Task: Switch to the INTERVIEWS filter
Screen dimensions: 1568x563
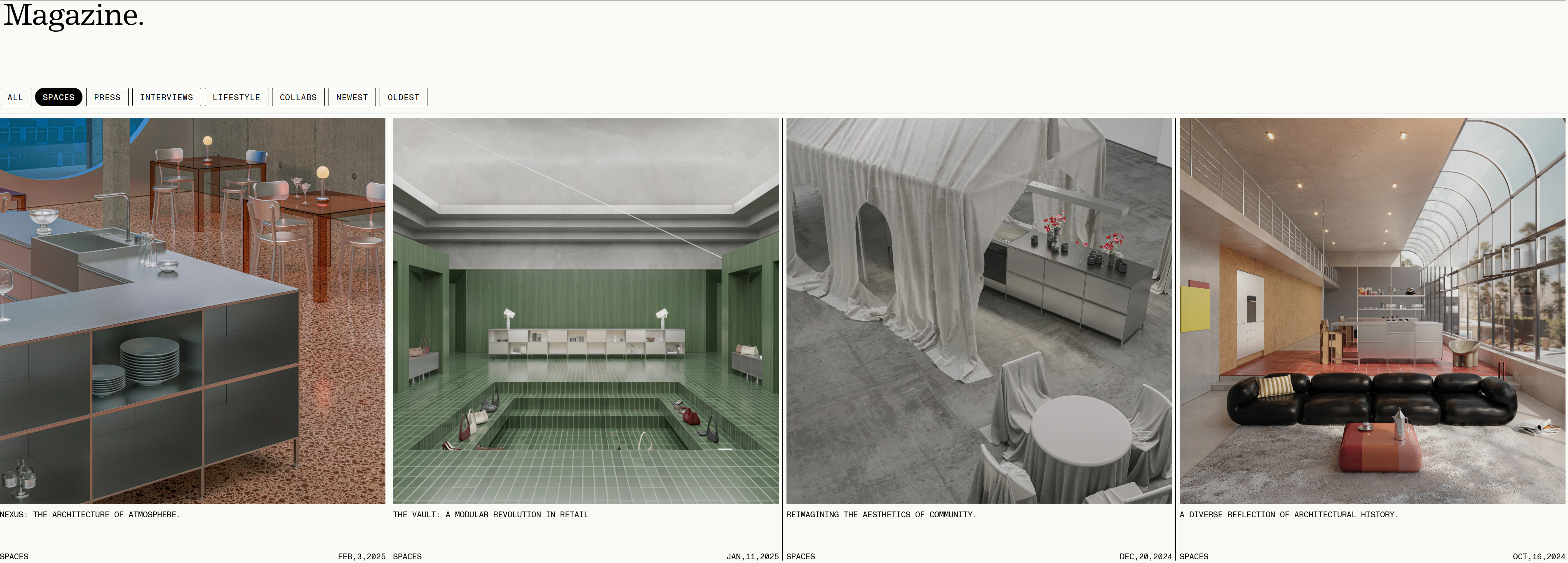Action: coord(166,97)
